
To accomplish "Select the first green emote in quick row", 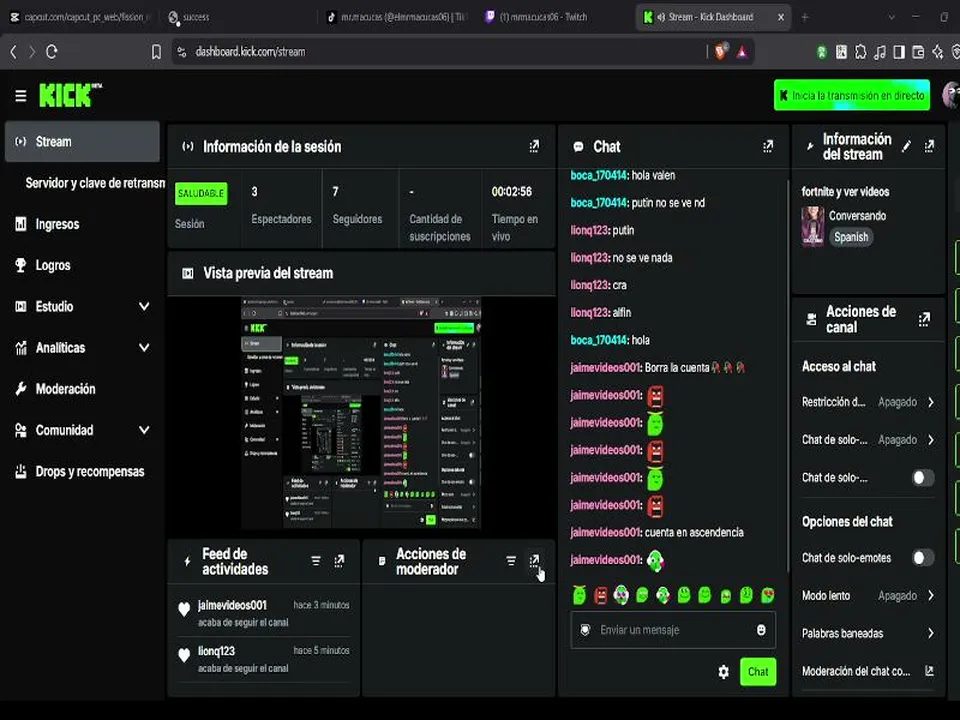I will click(579, 595).
